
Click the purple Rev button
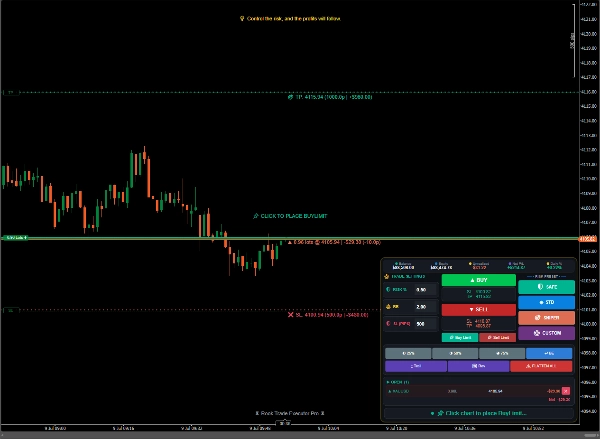(x=478, y=366)
